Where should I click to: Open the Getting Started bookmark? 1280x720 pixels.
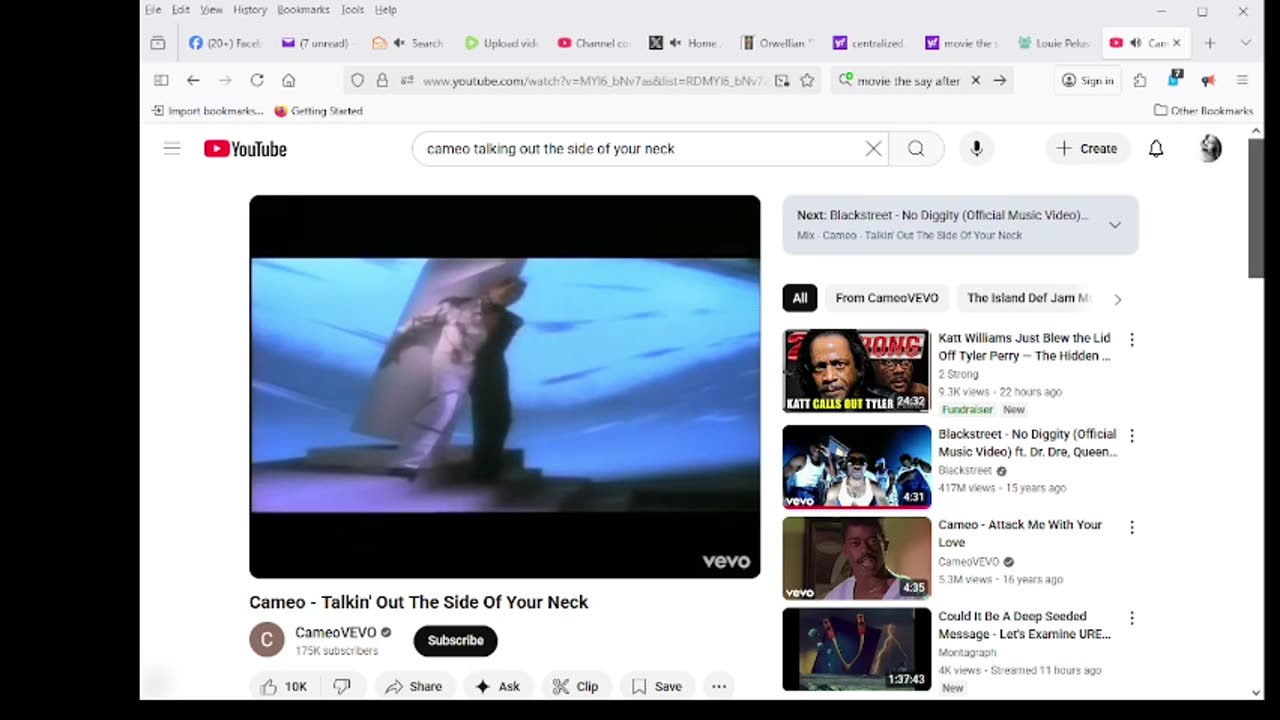click(318, 110)
